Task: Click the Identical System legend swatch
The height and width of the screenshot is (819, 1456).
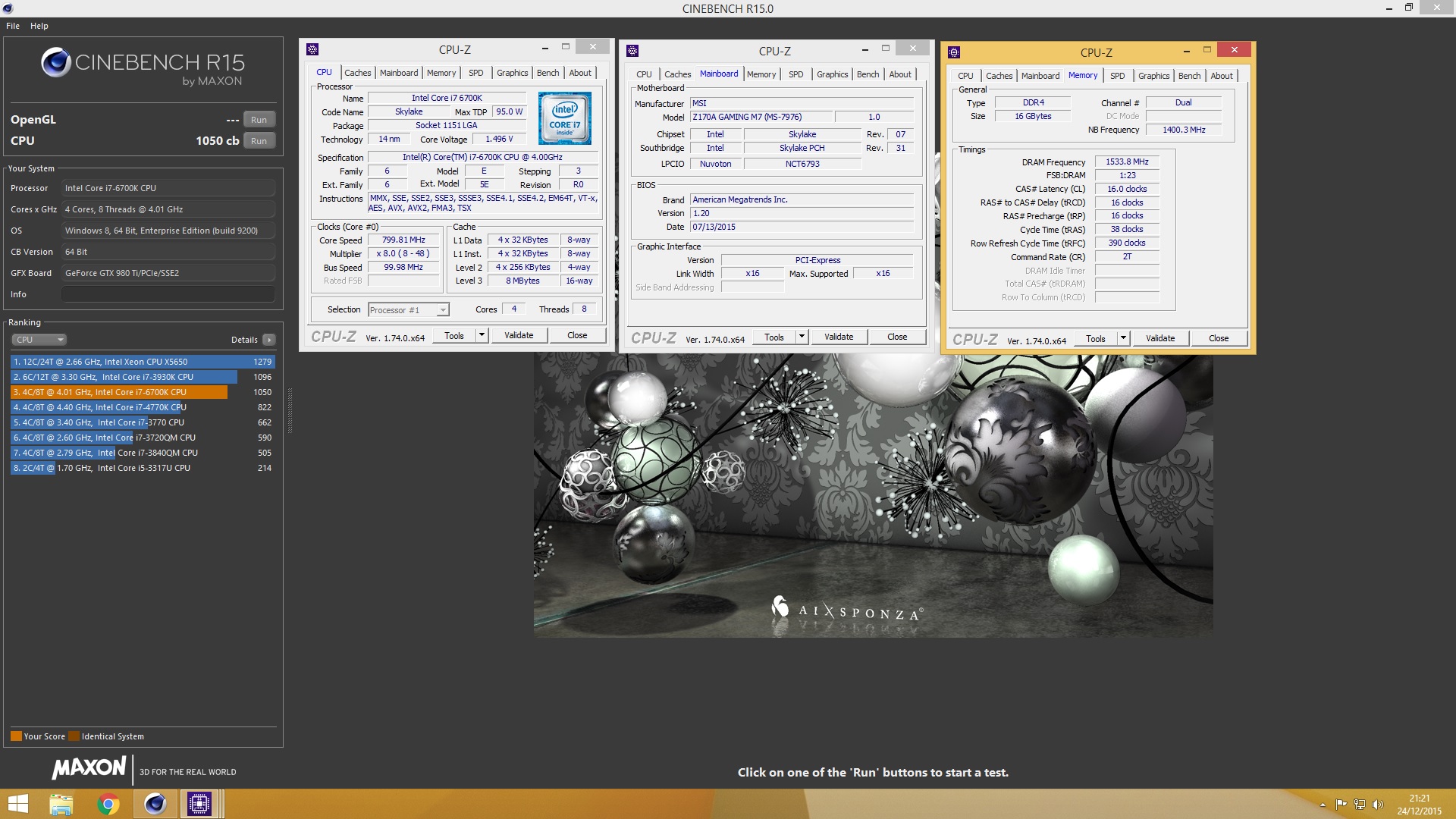Action: pyautogui.click(x=74, y=736)
